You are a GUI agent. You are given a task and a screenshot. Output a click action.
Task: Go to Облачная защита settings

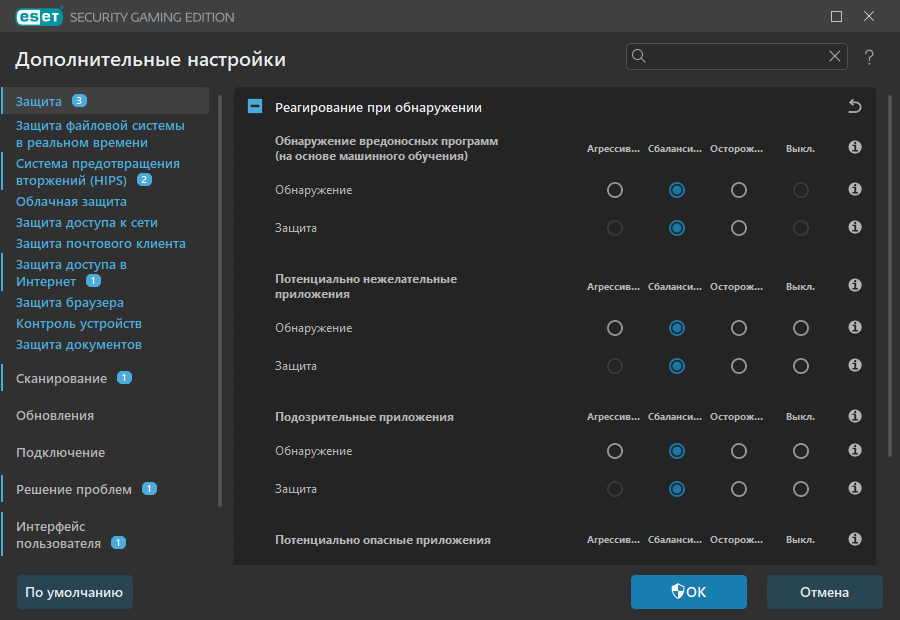[71, 202]
